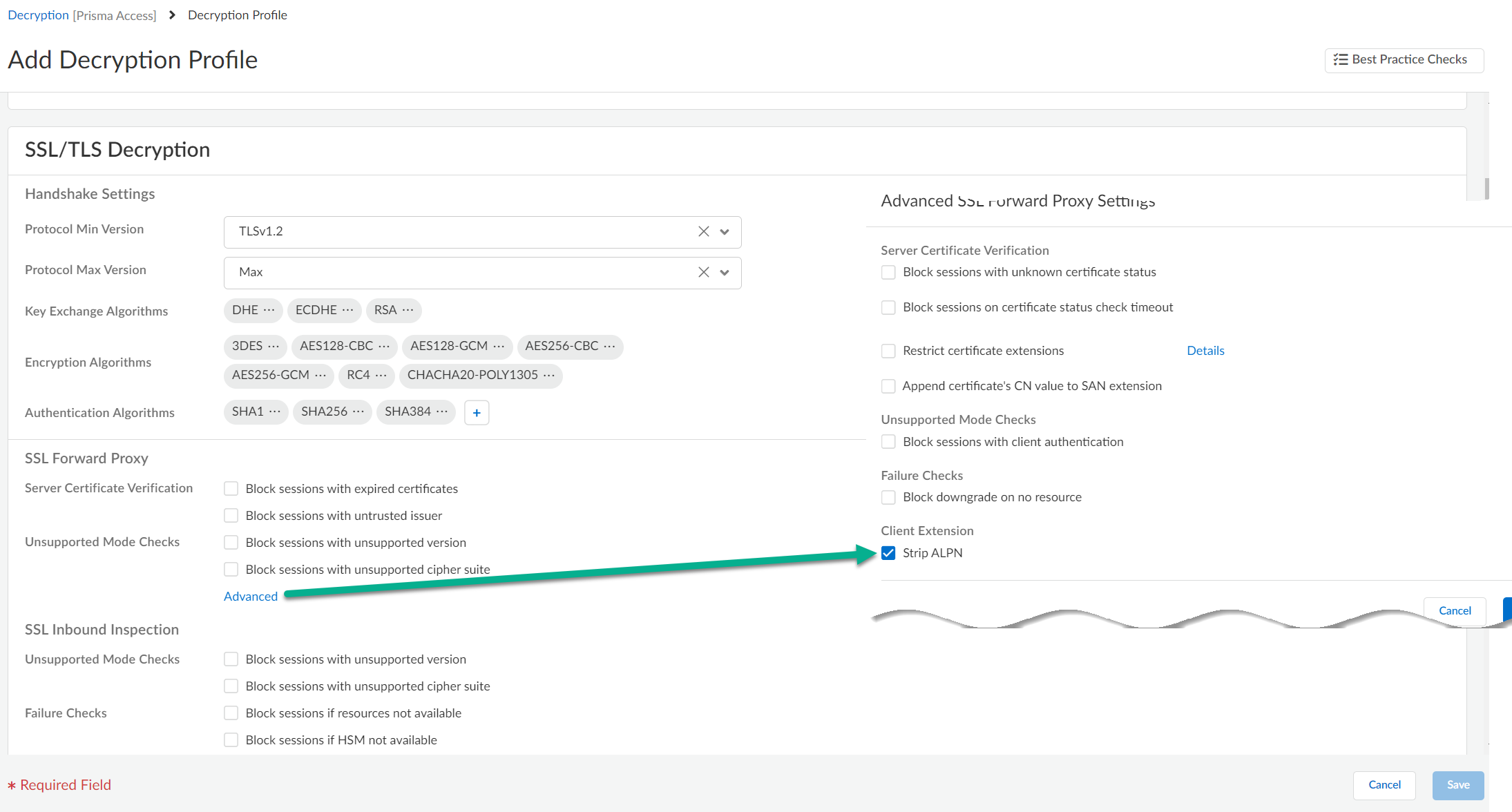The width and height of the screenshot is (1512, 812).
Task: Open Best Practice Checks
Action: click(1404, 60)
